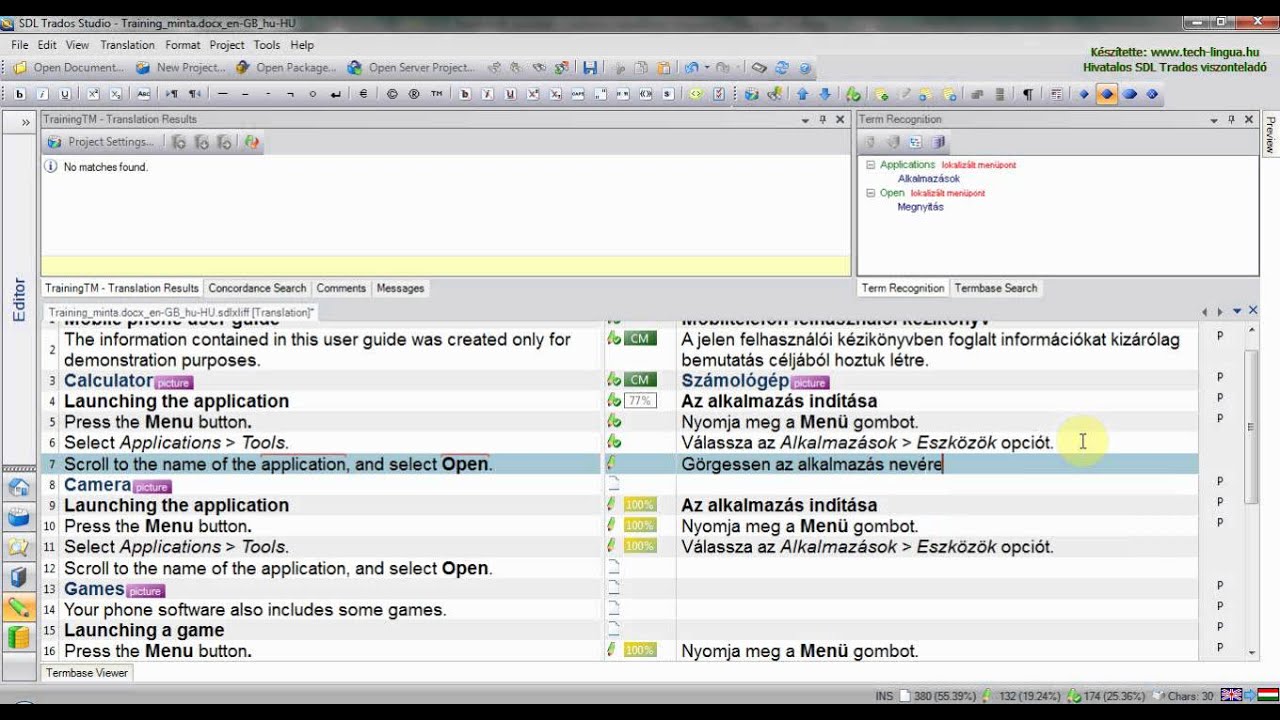This screenshot has width=1280, height=720.
Task: Collapse the Open term entry
Action: click(x=870, y=193)
